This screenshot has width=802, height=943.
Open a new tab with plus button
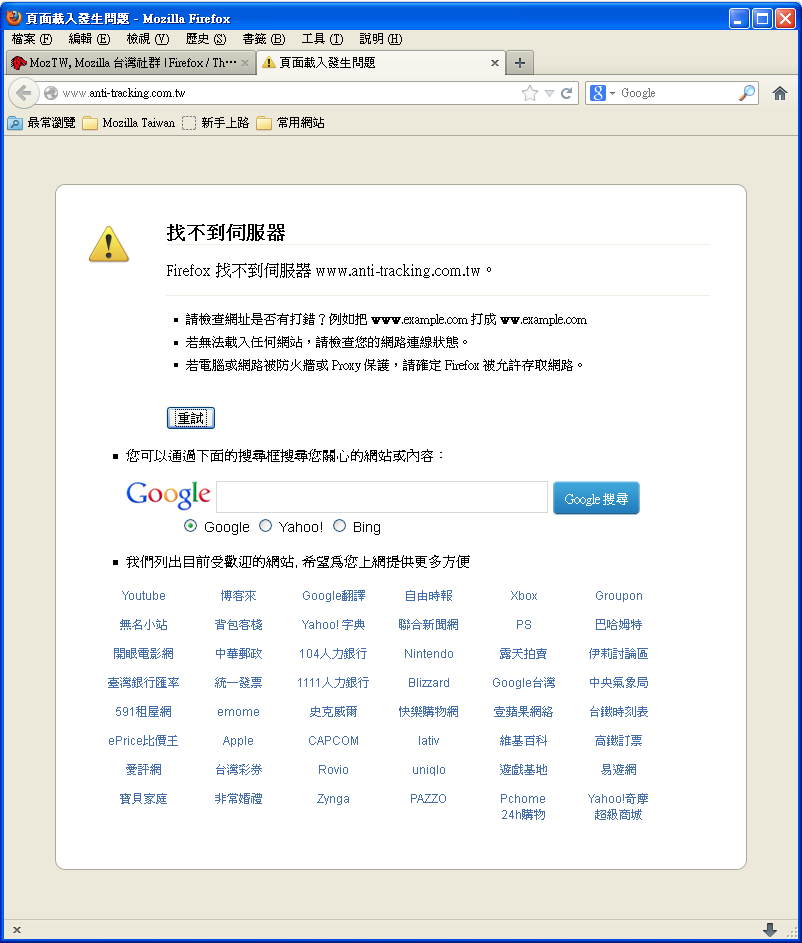(520, 62)
